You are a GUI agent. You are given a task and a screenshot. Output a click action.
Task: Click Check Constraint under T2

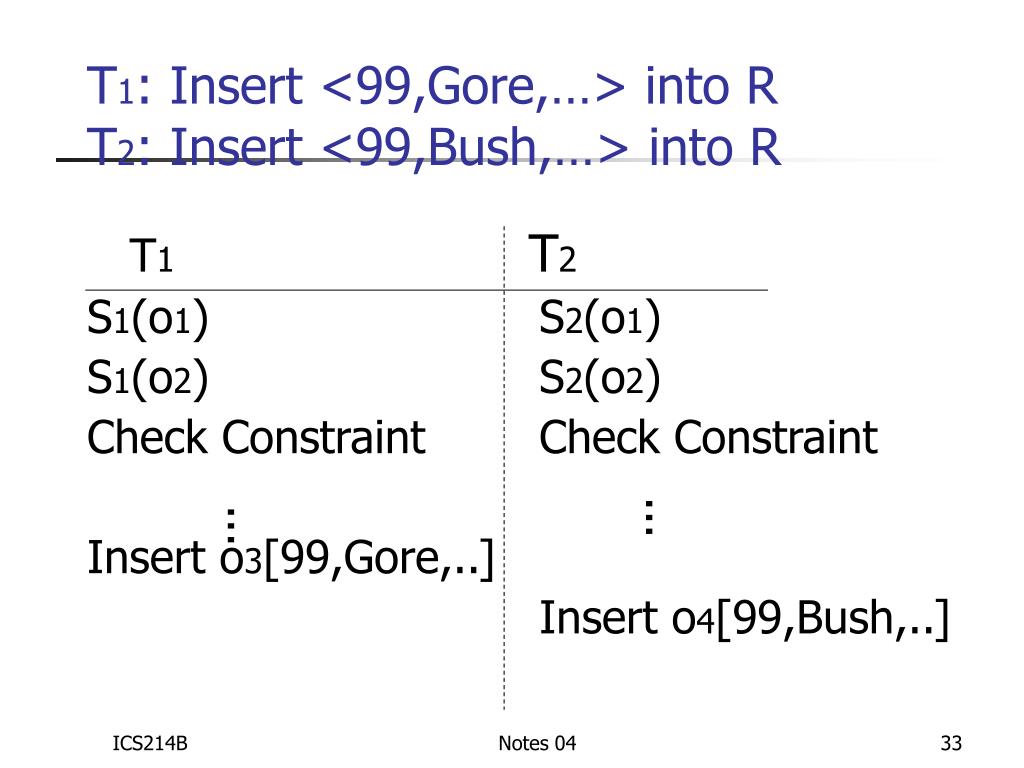pyautogui.click(x=708, y=438)
